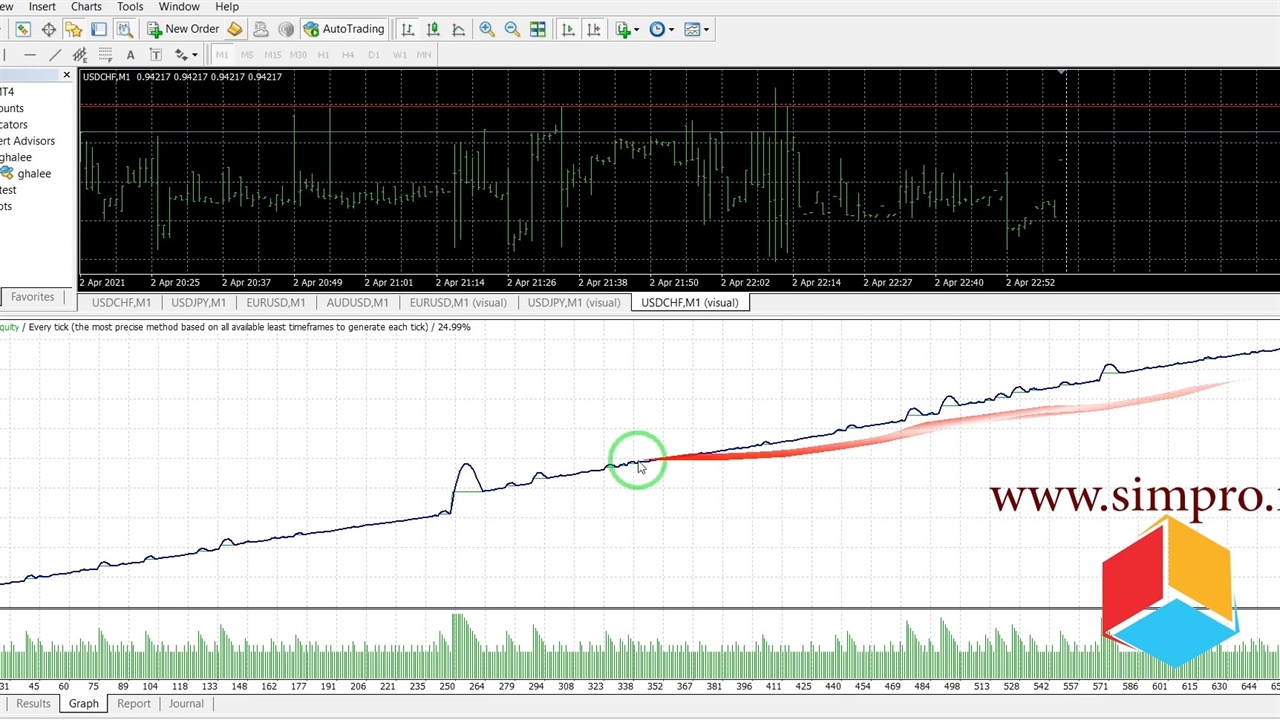Image resolution: width=1280 pixels, height=720 pixels.
Task: Open the Charts menu
Action: tap(86, 7)
